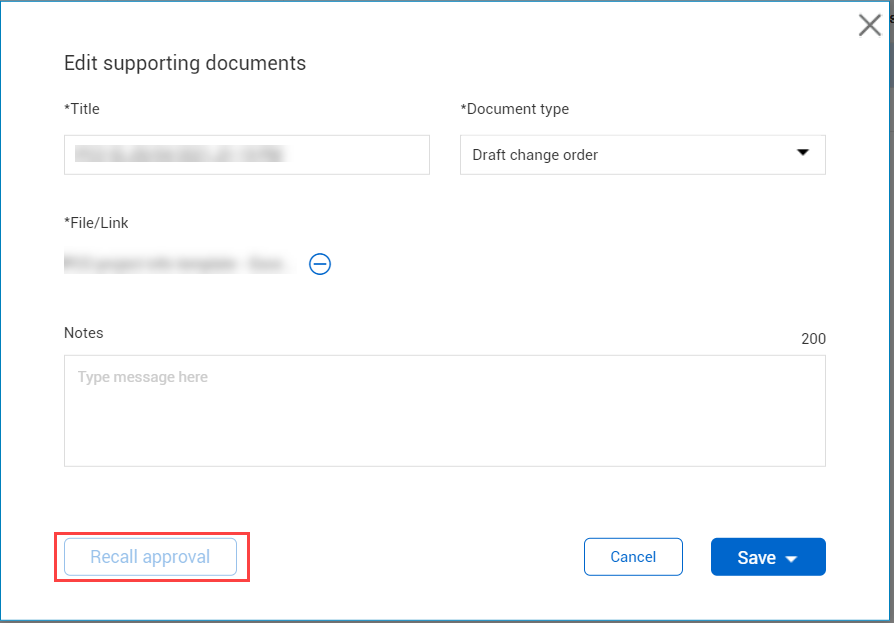894x623 pixels.
Task: Open the Document type dropdown
Action: click(x=643, y=155)
